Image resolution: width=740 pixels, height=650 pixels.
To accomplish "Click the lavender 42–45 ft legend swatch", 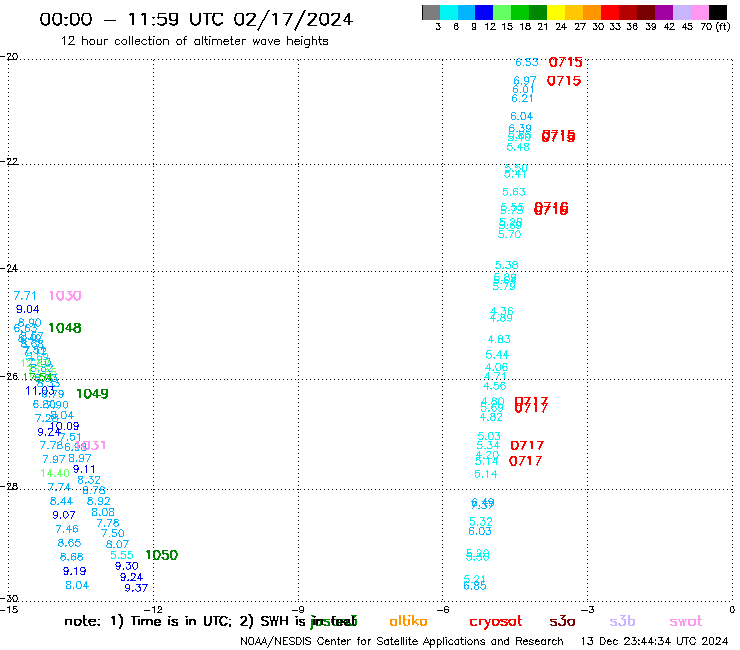I will pyautogui.click(x=682, y=12).
